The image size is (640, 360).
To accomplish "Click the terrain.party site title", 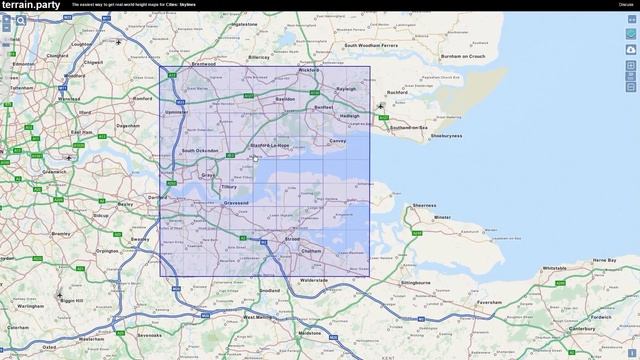I will coord(31,5).
